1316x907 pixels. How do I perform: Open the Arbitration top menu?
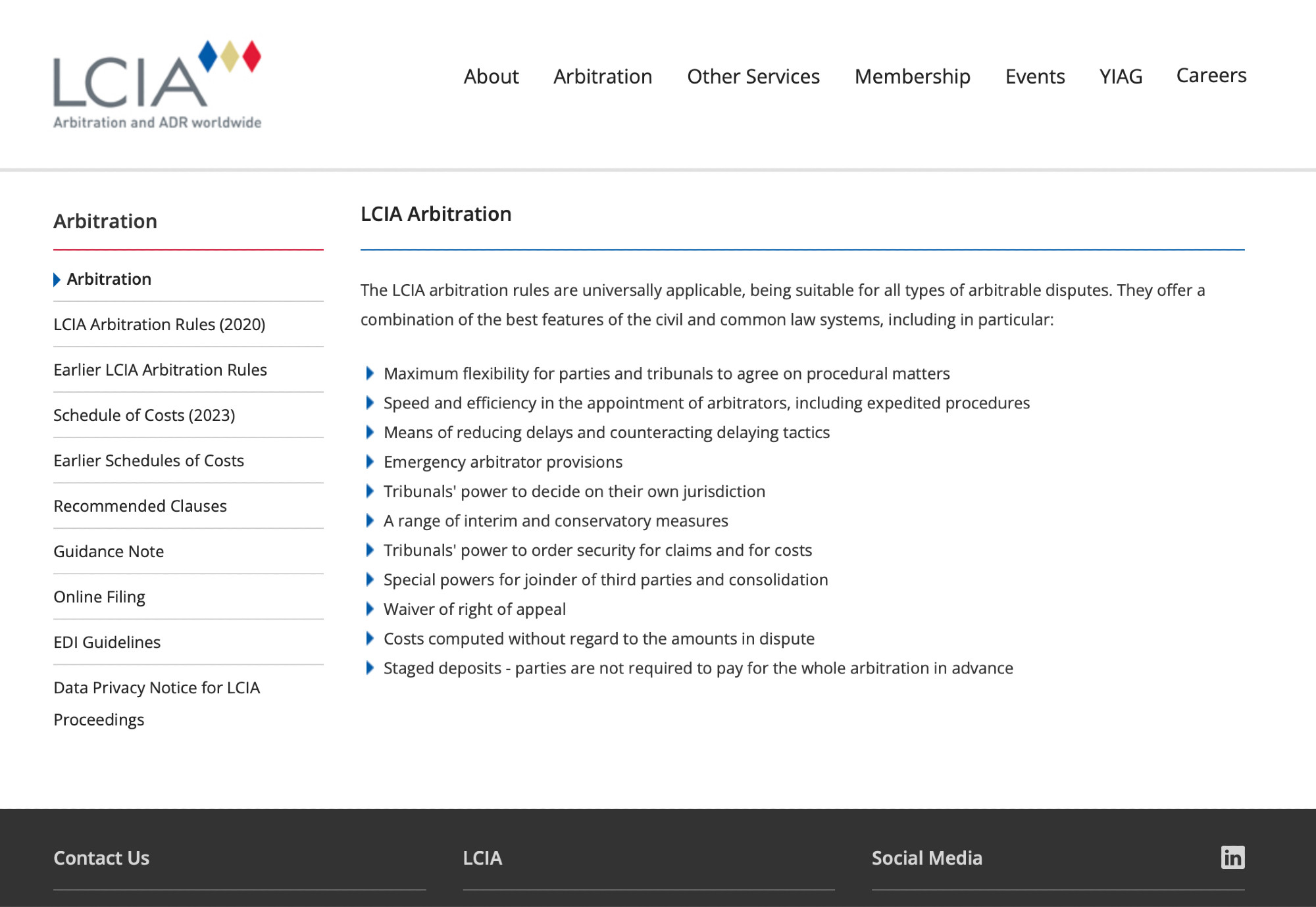603,76
